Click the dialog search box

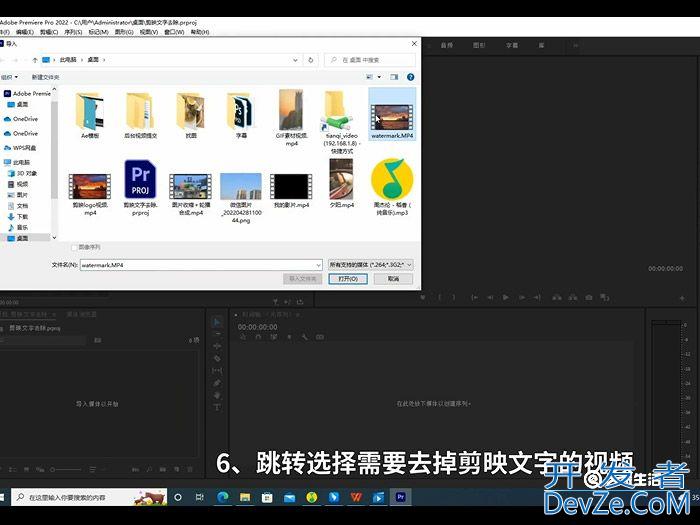370,60
